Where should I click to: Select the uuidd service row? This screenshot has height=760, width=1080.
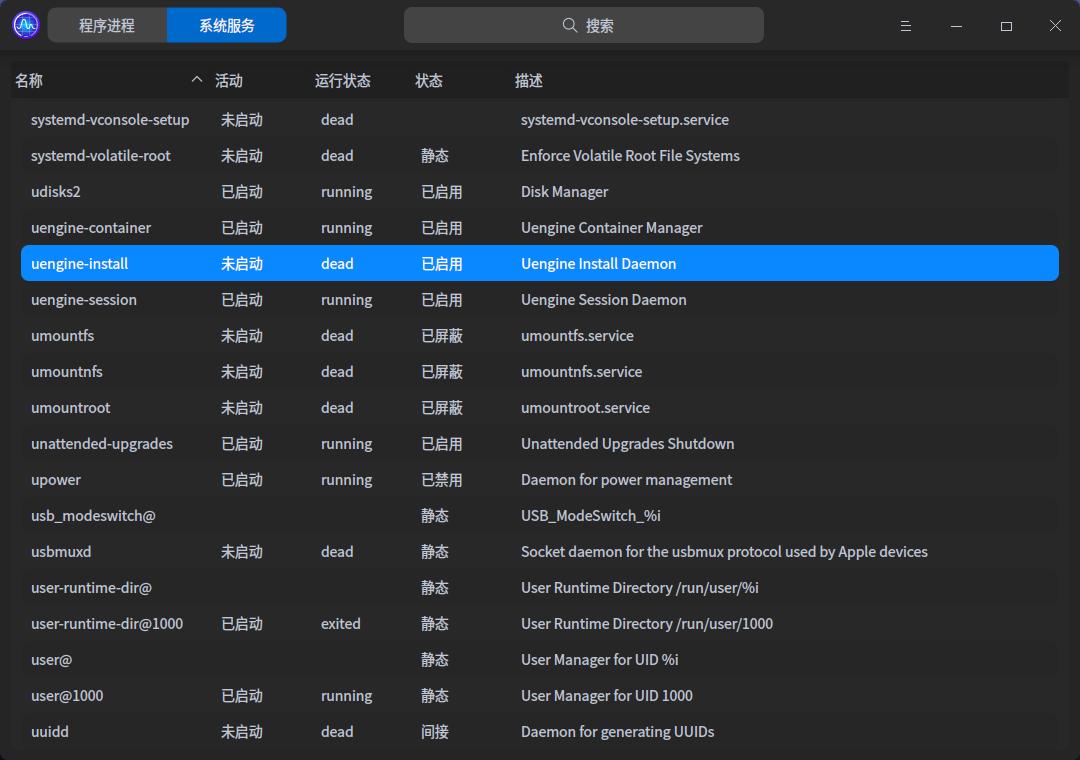(50, 732)
